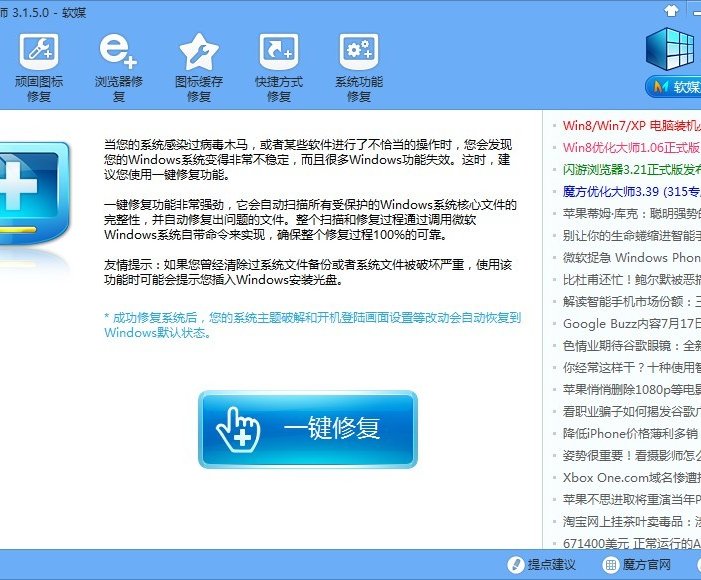Open news Win8/Win7/XP 电脑装机
The image size is (701, 580).
632,125
